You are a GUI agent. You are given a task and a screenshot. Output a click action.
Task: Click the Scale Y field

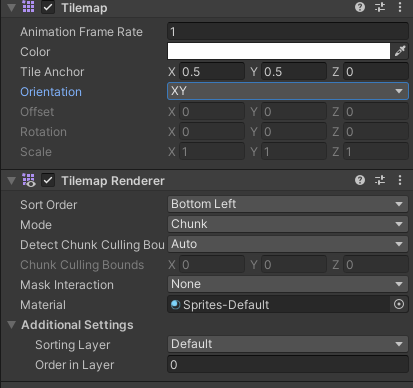[x=294, y=151]
